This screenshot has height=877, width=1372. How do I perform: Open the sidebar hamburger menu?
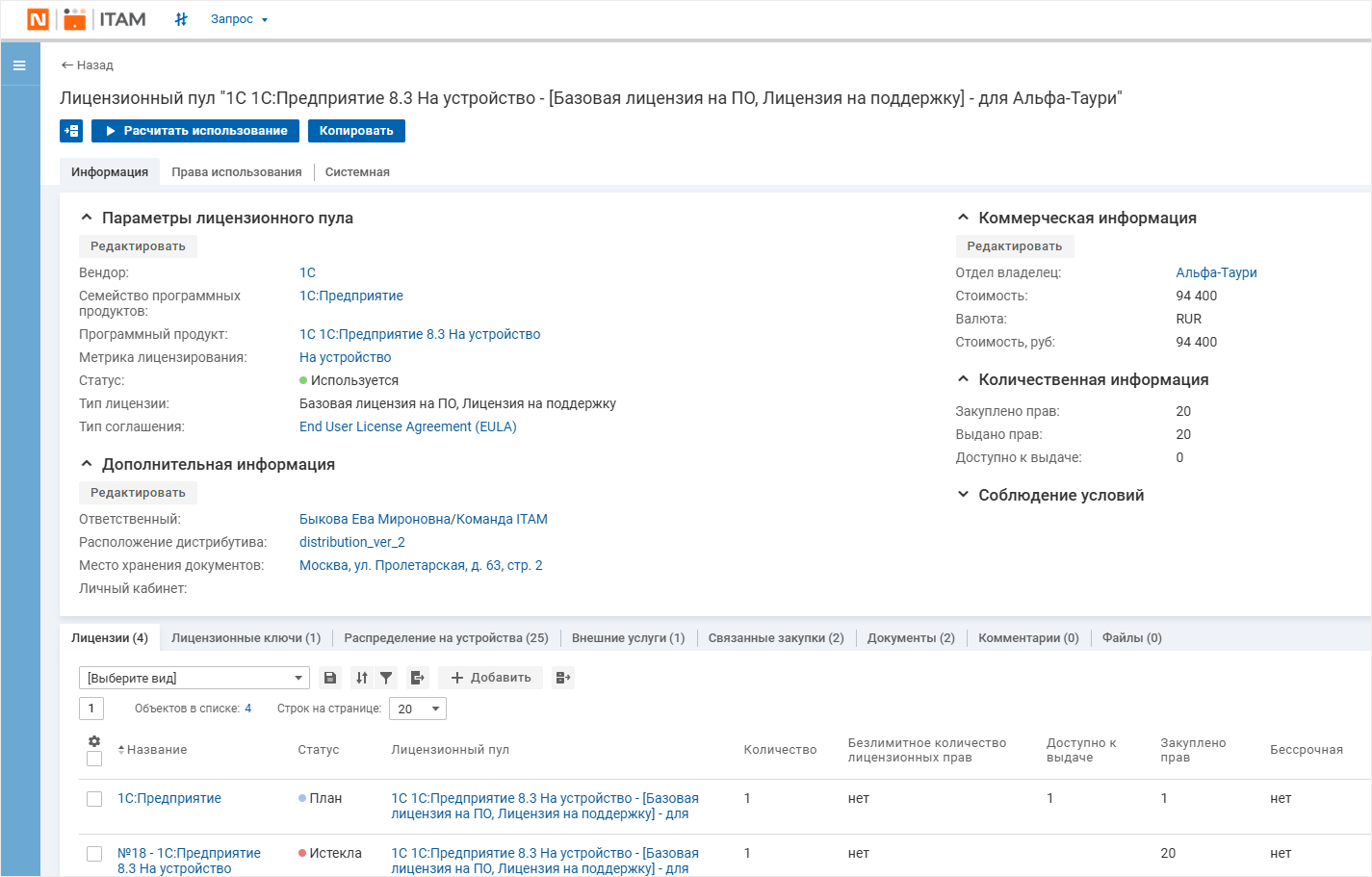pyautogui.click(x=19, y=65)
